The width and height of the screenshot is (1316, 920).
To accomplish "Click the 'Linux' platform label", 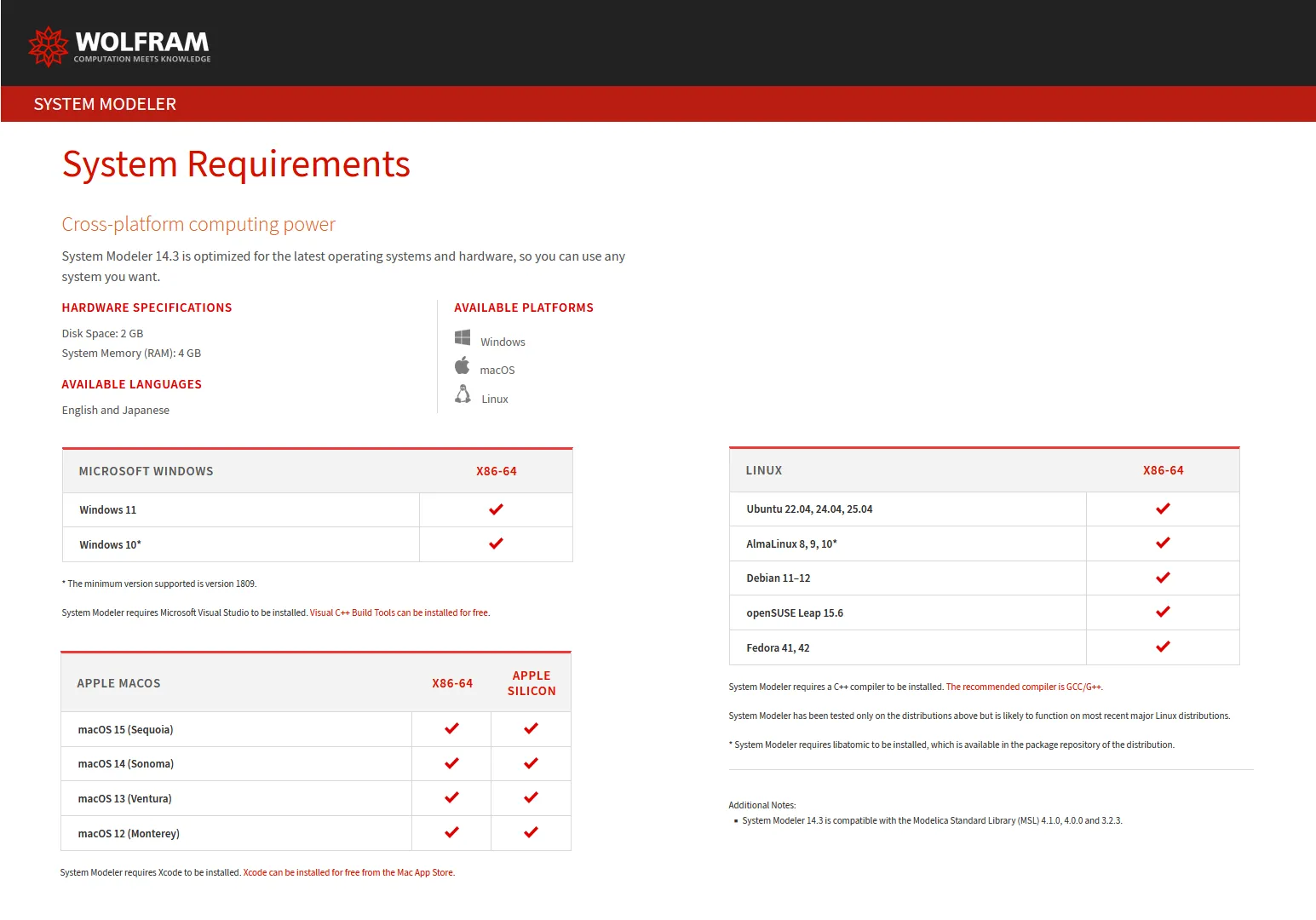I will coord(495,399).
